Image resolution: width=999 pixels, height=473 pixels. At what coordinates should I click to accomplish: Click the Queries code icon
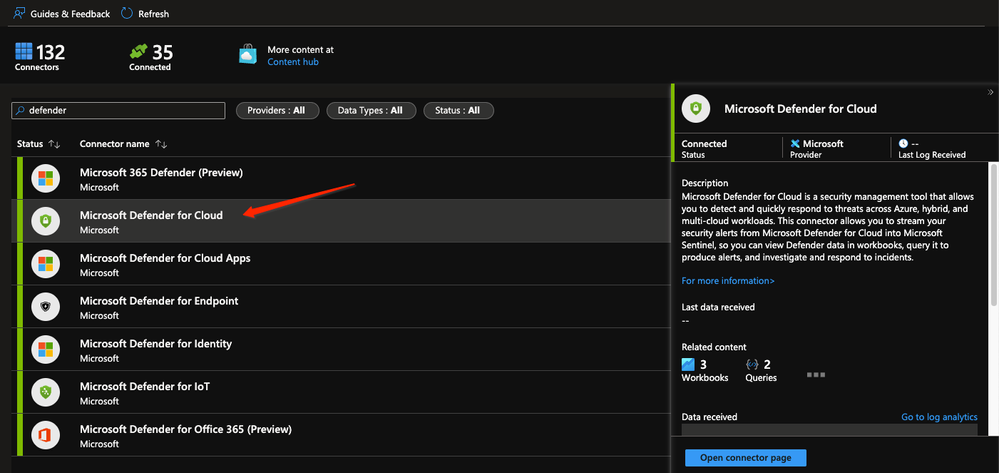pos(752,365)
